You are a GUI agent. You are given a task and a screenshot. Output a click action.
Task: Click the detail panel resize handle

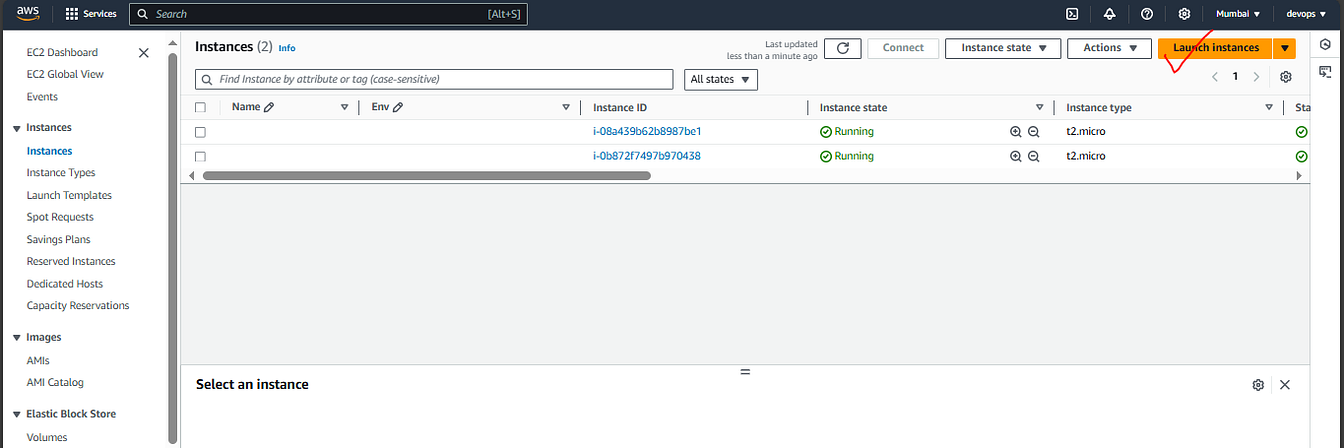coord(745,371)
